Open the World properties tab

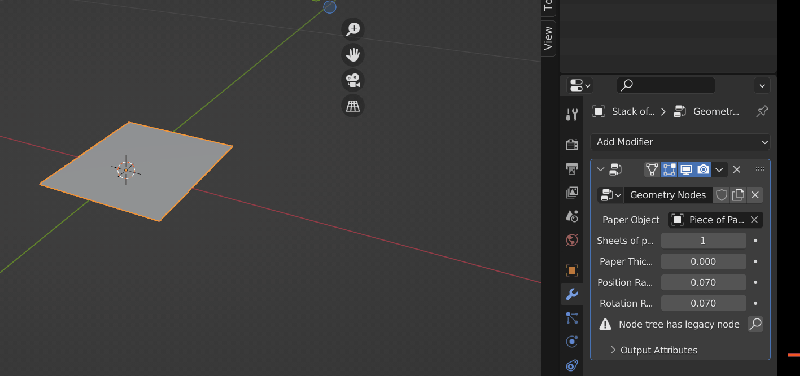pyautogui.click(x=572, y=240)
